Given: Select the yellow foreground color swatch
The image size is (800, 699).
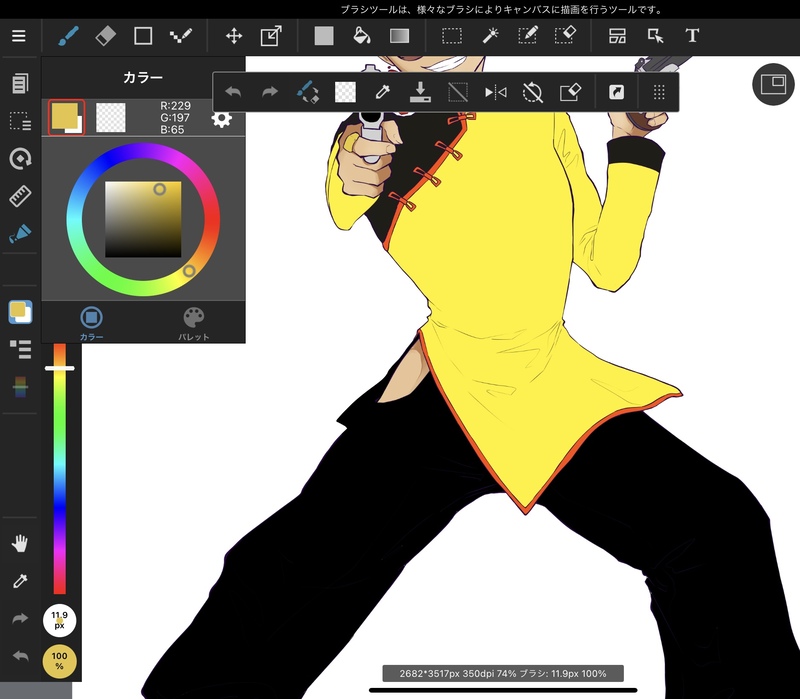Looking at the screenshot, I should [x=65, y=117].
